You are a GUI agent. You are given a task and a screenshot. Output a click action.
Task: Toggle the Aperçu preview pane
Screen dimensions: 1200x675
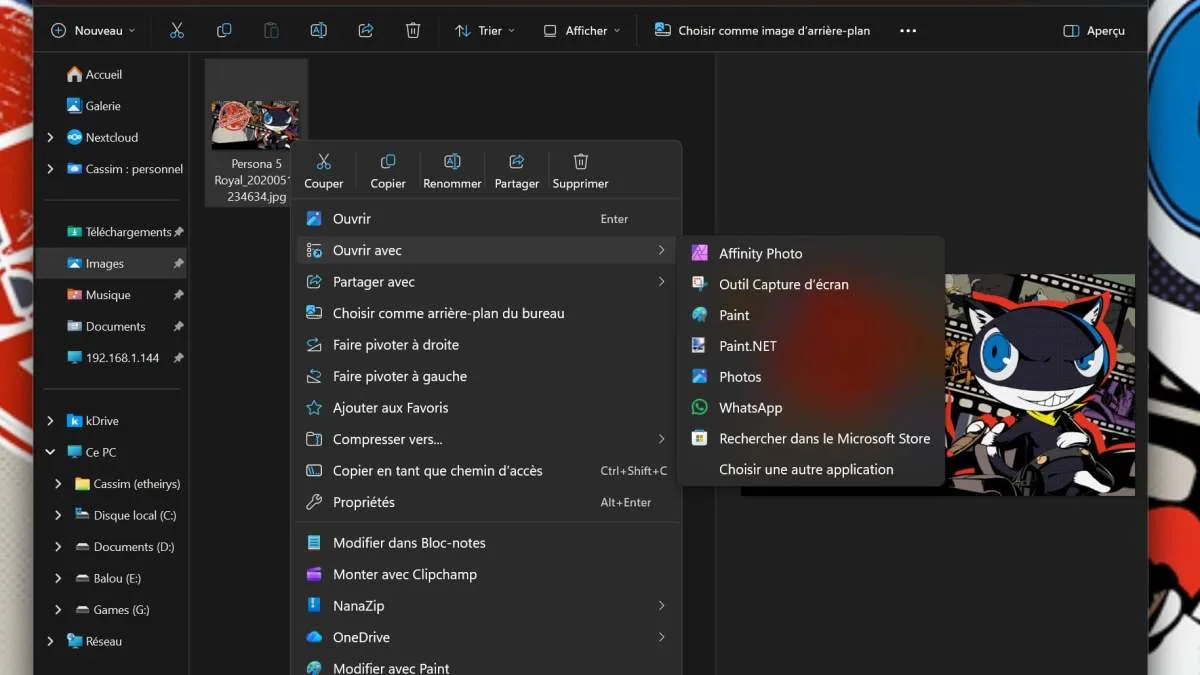pos(1094,31)
